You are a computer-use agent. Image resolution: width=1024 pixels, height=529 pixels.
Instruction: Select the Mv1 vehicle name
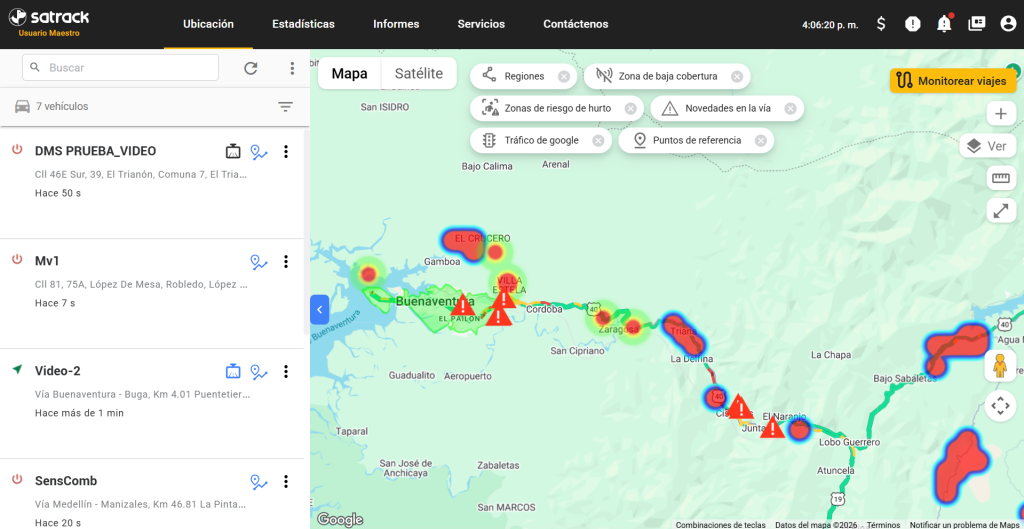click(48, 261)
